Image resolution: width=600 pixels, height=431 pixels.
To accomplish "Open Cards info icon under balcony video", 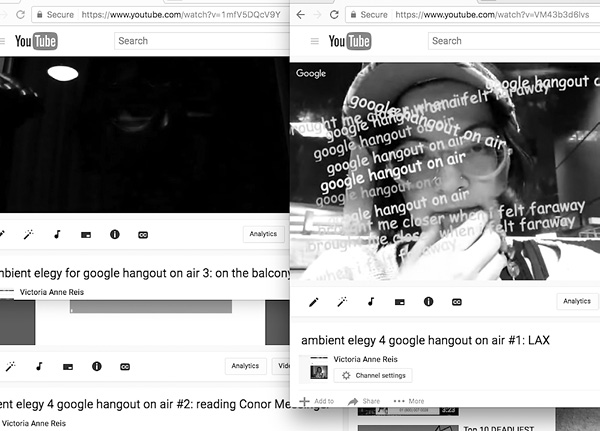I will click(x=114, y=234).
